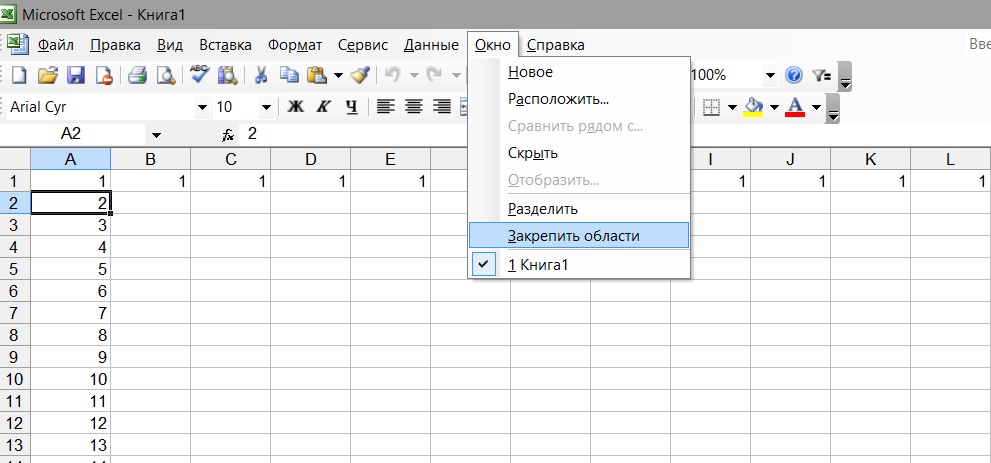Choose 'Разделить' from the window menu

(x=542, y=209)
